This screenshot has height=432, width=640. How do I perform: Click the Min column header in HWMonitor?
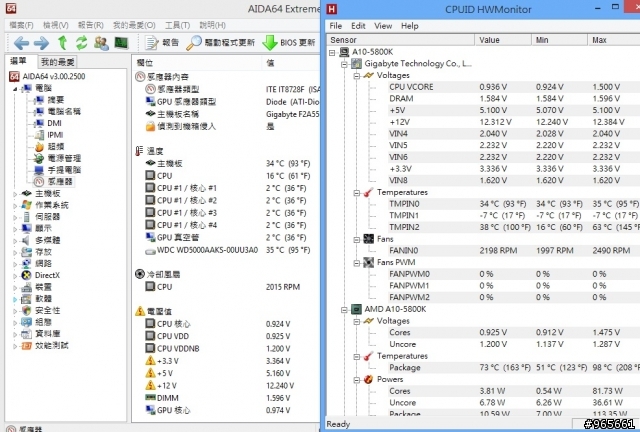pos(560,40)
